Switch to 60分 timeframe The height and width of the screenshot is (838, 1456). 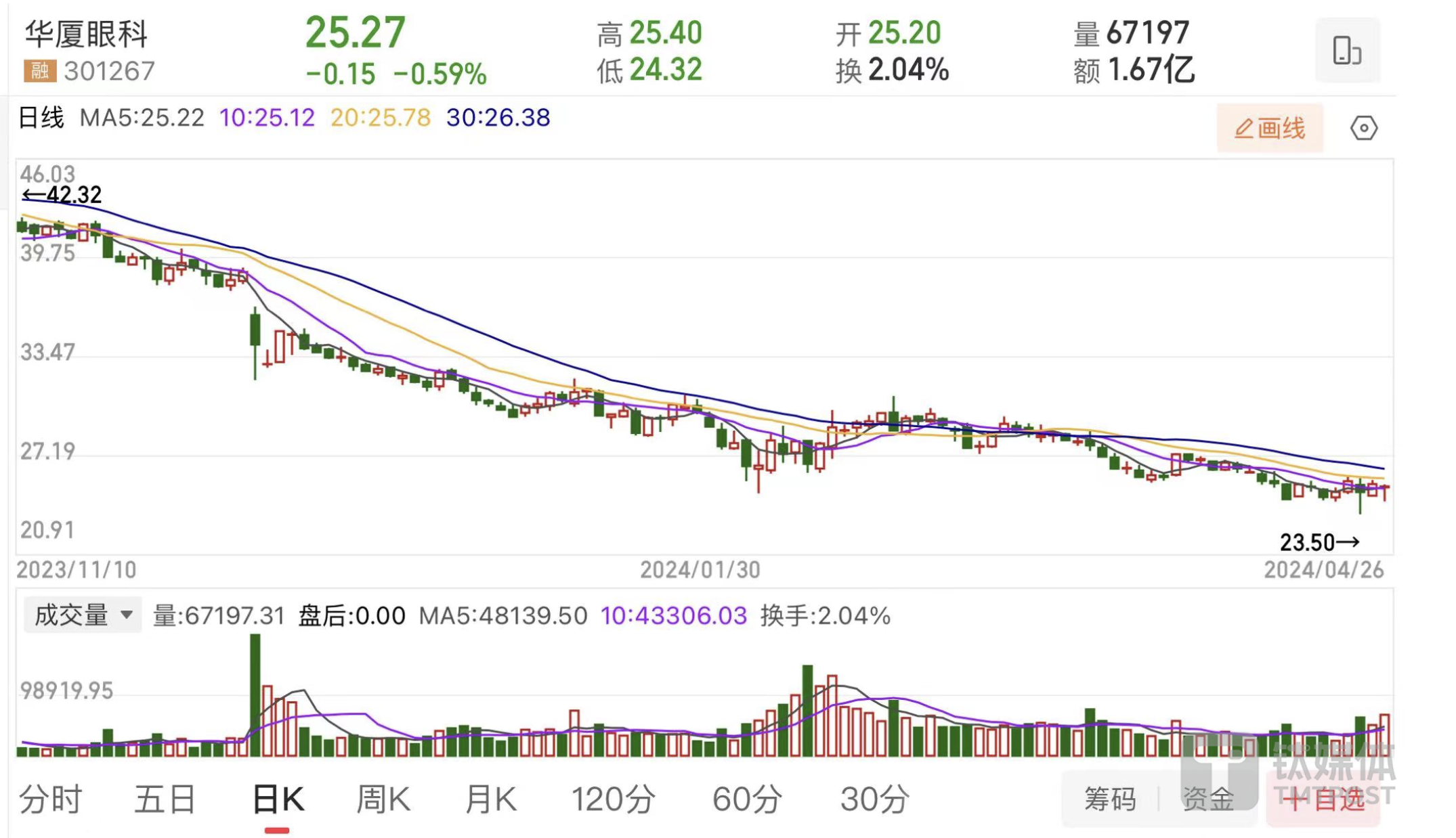(747, 799)
